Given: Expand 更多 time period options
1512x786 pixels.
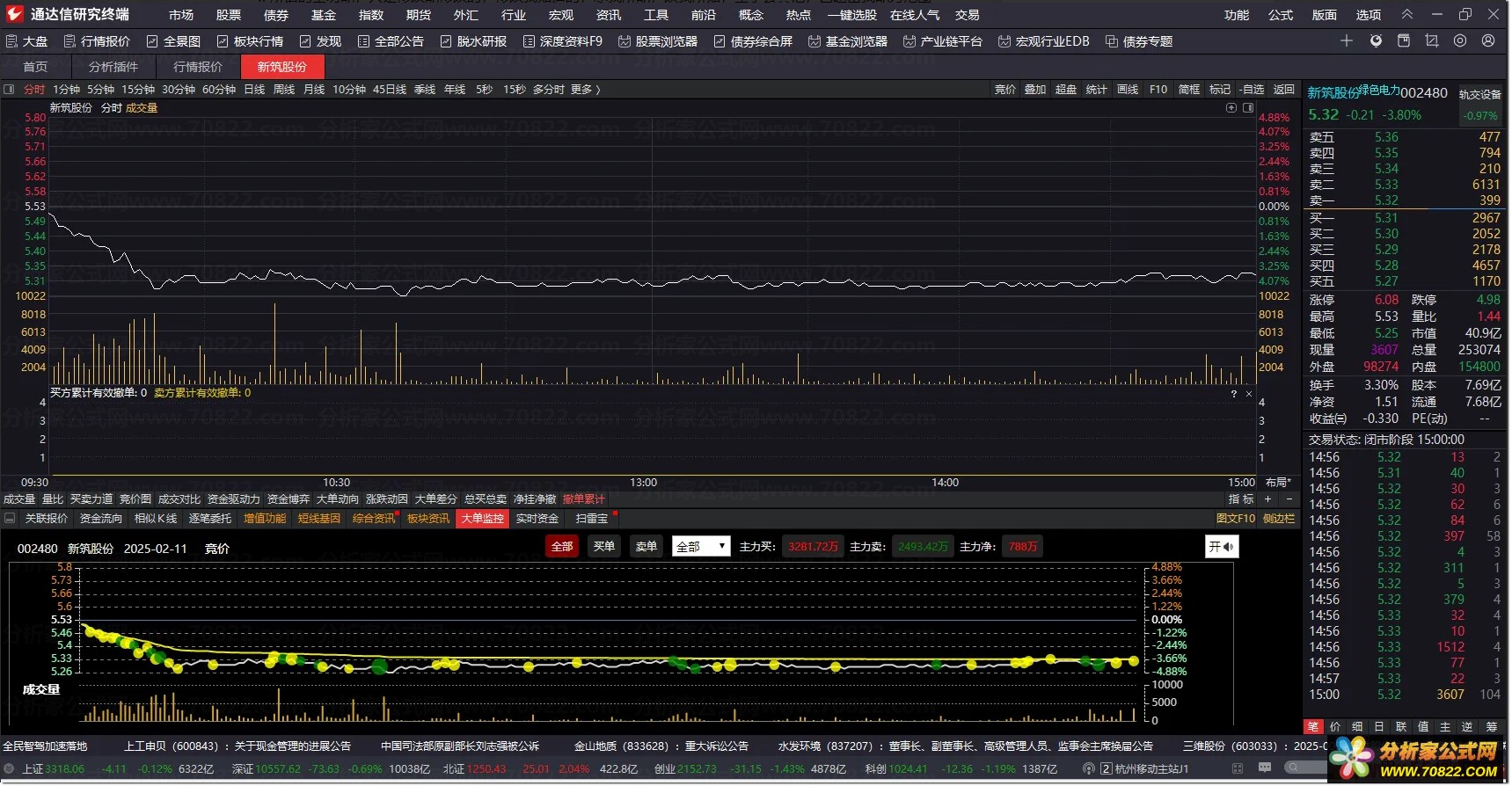Looking at the screenshot, I should (585, 90).
